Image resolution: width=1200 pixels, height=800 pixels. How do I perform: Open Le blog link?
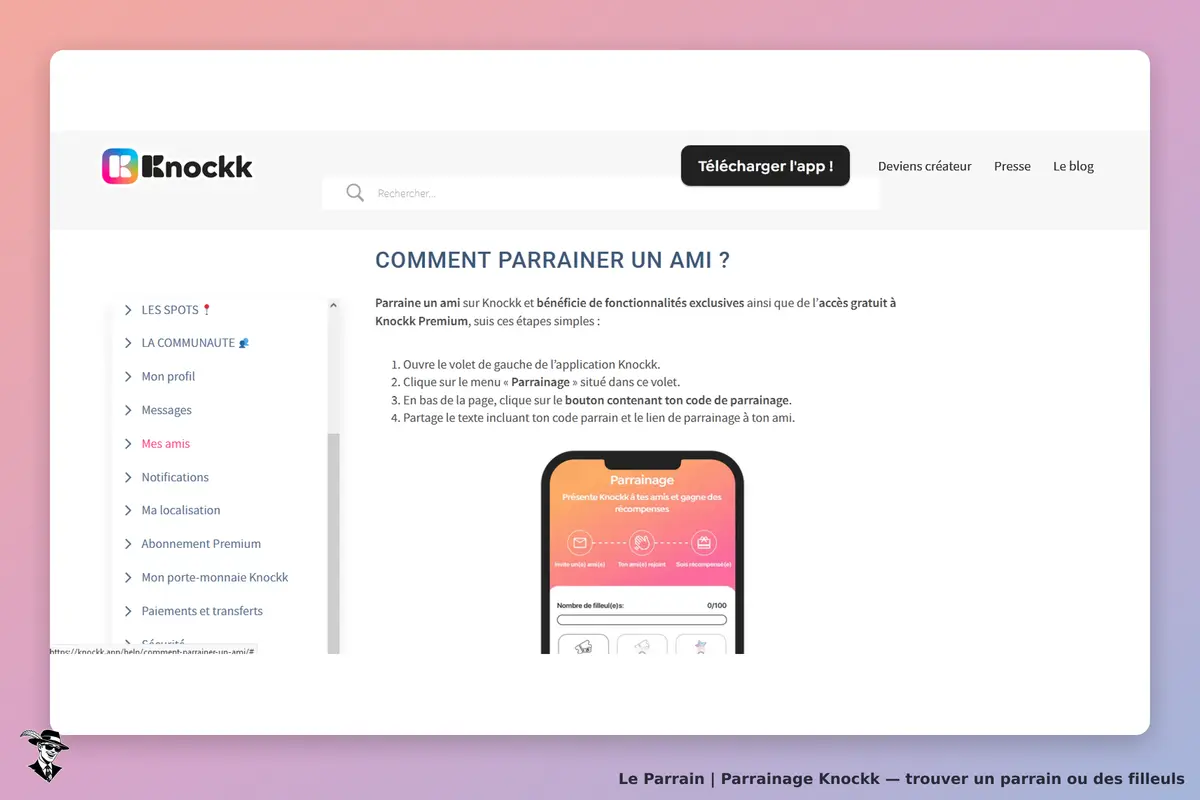[1073, 166]
